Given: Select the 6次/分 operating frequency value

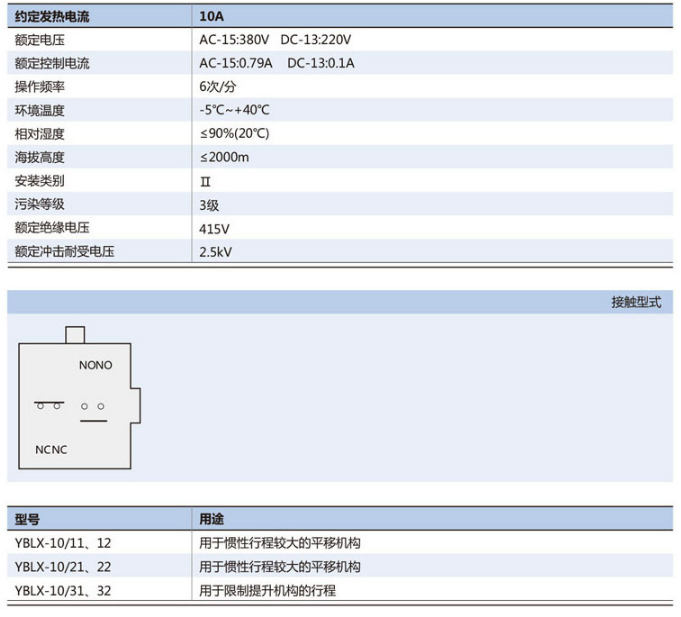Looking at the screenshot, I should point(217,87).
